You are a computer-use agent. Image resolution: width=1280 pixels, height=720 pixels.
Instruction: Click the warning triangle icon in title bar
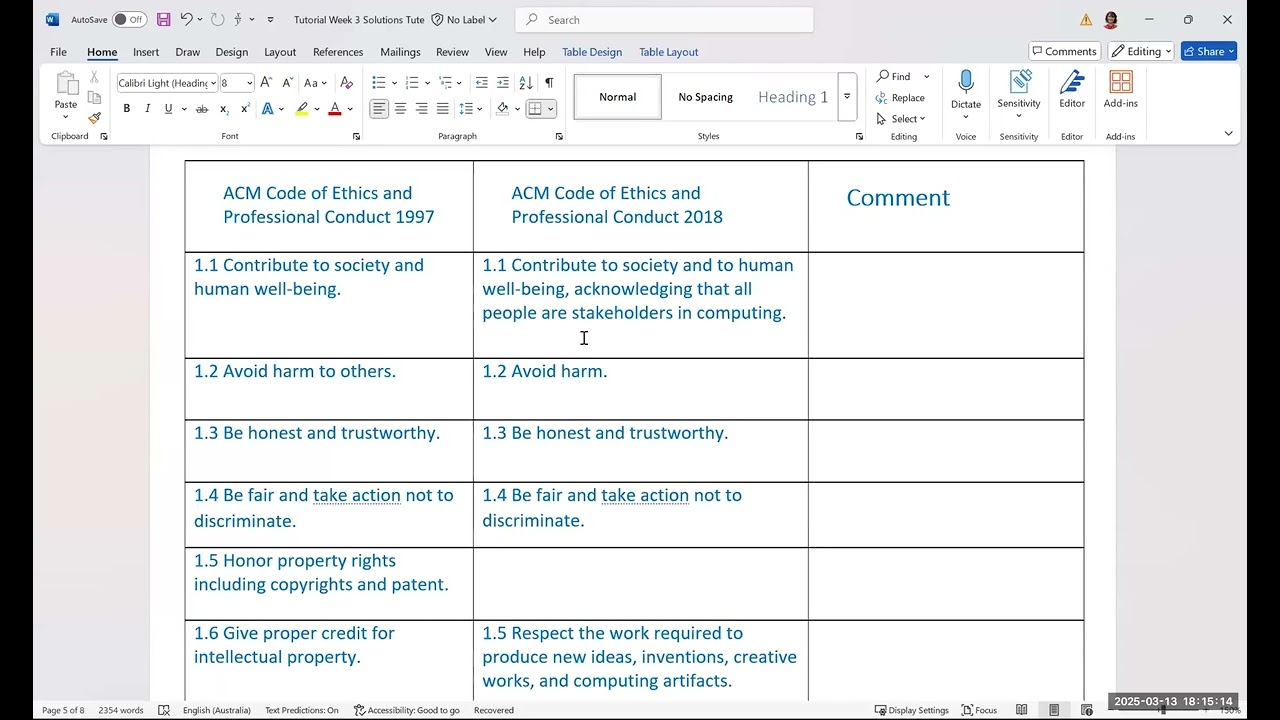pyautogui.click(x=1086, y=20)
